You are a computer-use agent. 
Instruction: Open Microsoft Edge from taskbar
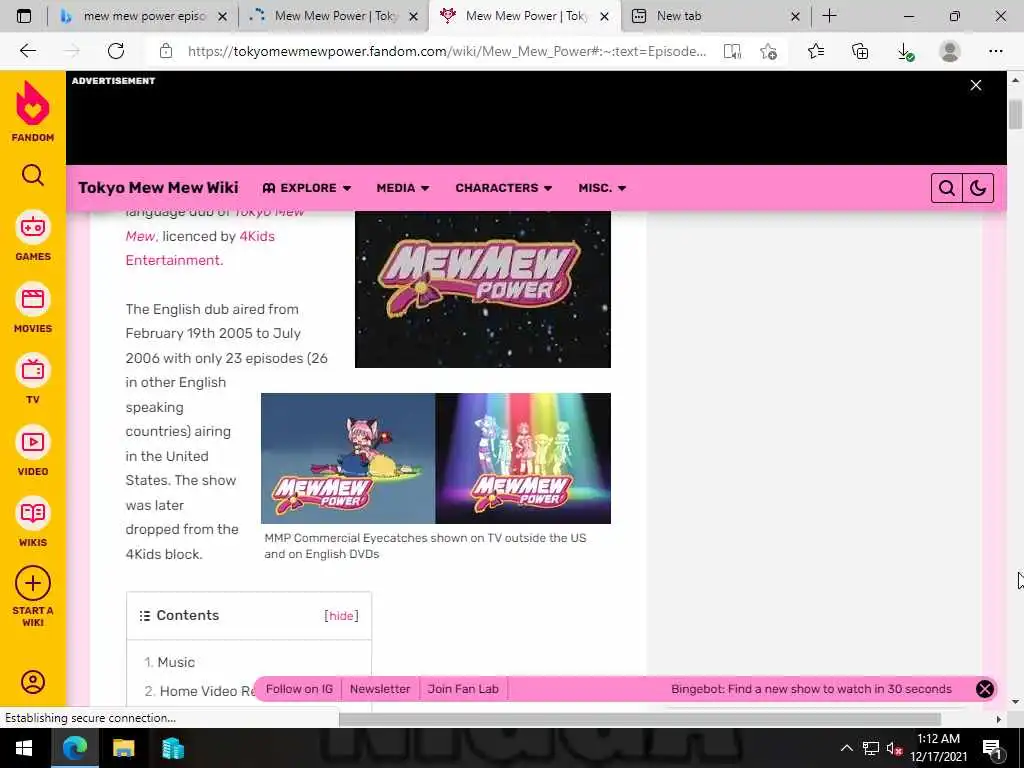(x=74, y=748)
